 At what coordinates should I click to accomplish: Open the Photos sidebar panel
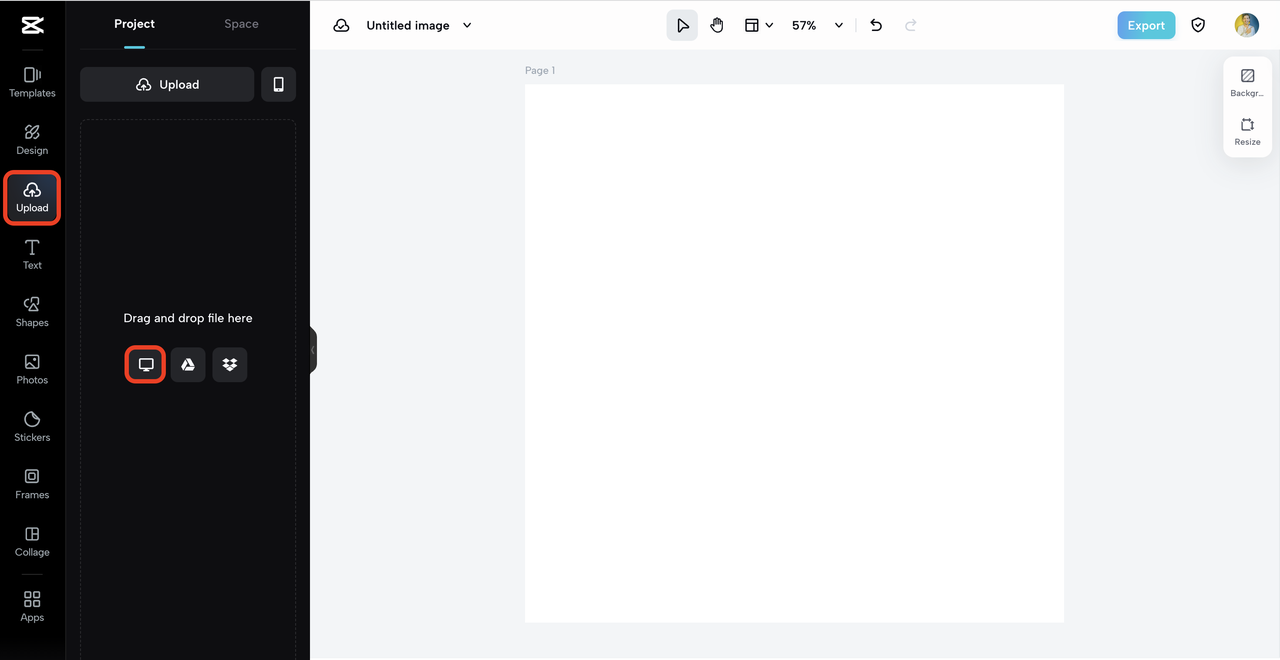(x=32, y=369)
